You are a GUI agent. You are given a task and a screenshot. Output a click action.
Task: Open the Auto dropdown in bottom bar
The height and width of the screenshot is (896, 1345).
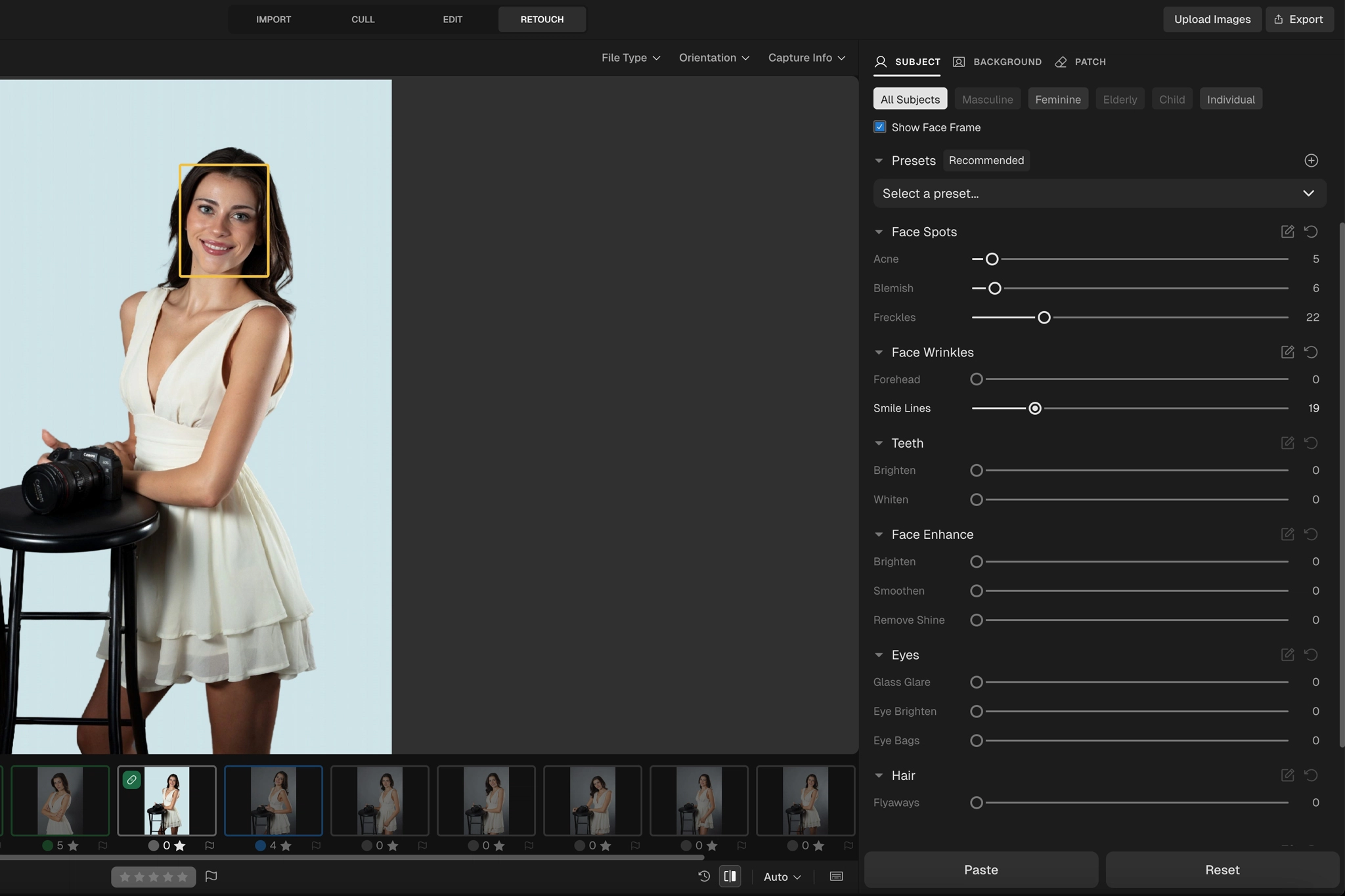pyautogui.click(x=782, y=877)
